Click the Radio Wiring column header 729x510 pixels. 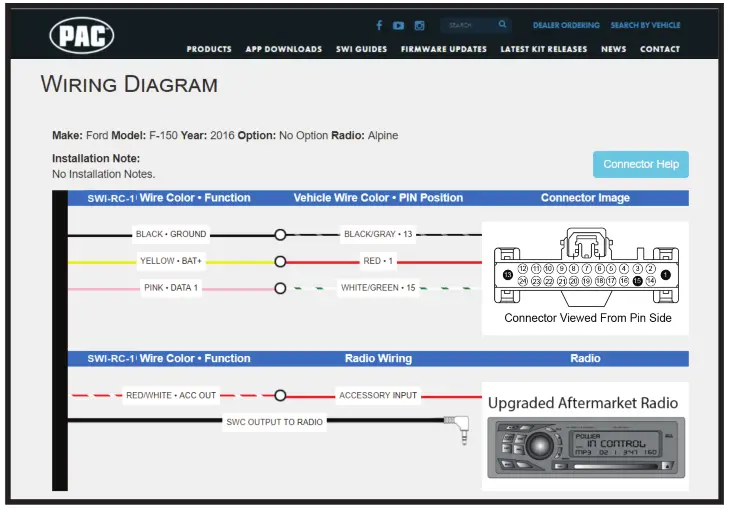pos(378,358)
